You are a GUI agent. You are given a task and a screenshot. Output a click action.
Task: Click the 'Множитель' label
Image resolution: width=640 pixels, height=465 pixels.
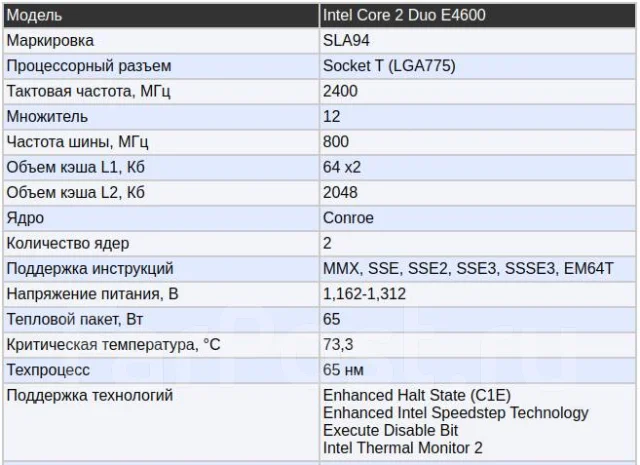[47, 117]
